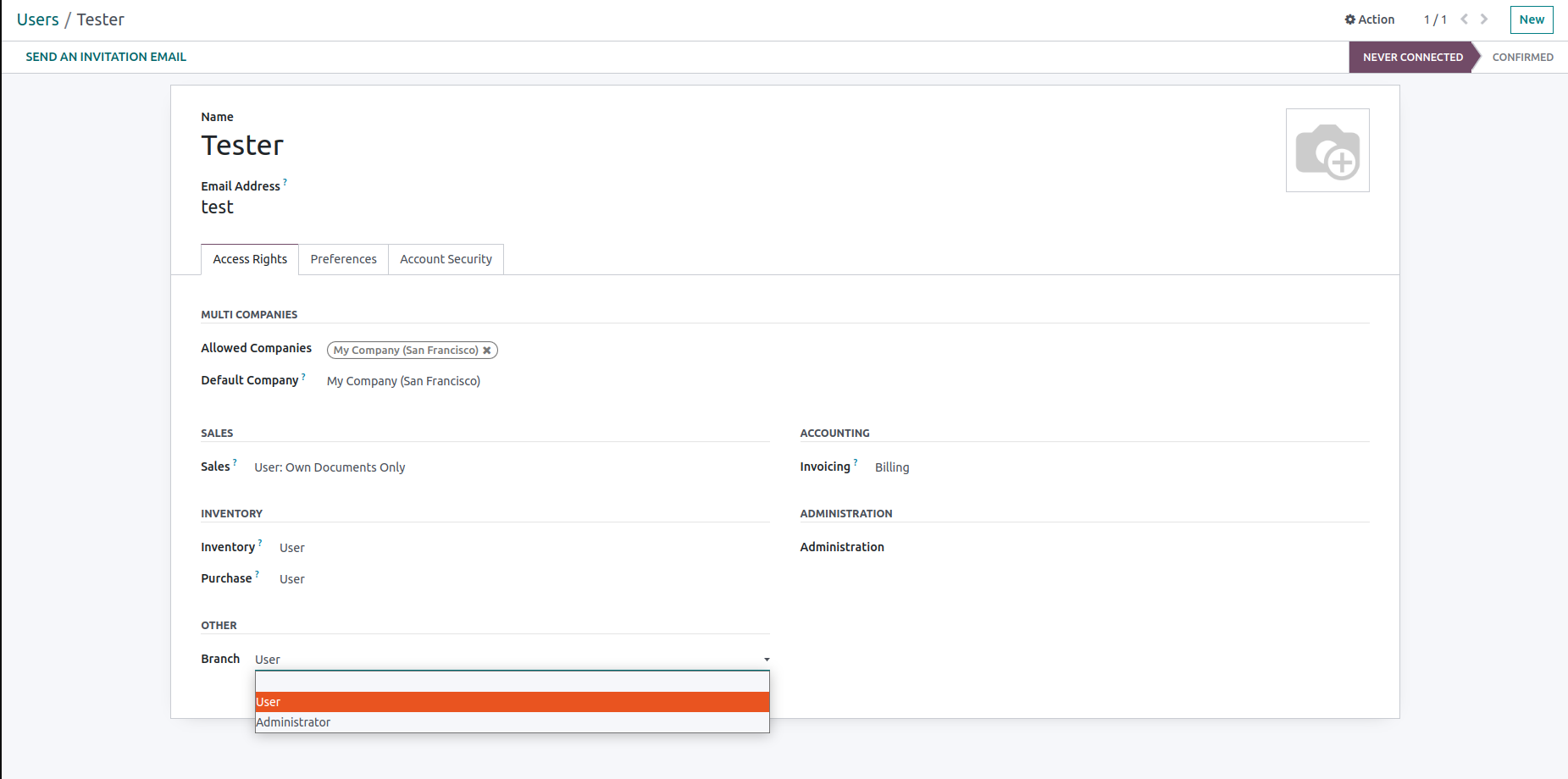This screenshot has height=779, width=1568.
Task: Open the Branch dropdown arrow
Action: [x=767, y=660]
